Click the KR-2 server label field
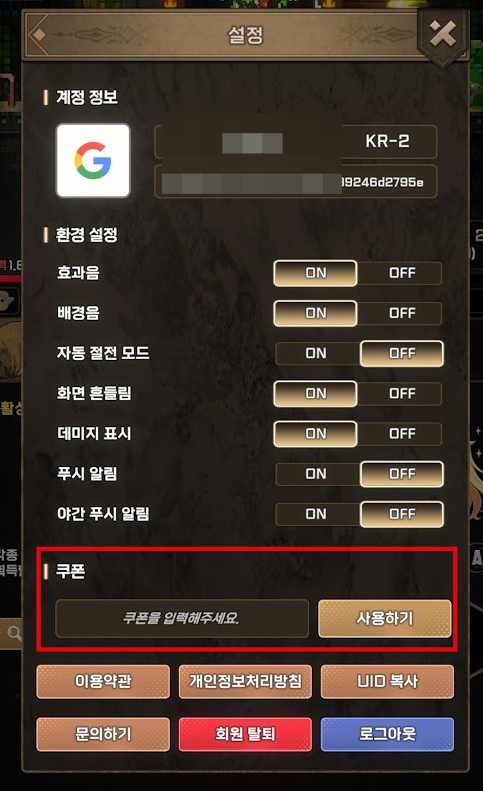Image resolution: width=483 pixels, height=791 pixels. (x=296, y=142)
